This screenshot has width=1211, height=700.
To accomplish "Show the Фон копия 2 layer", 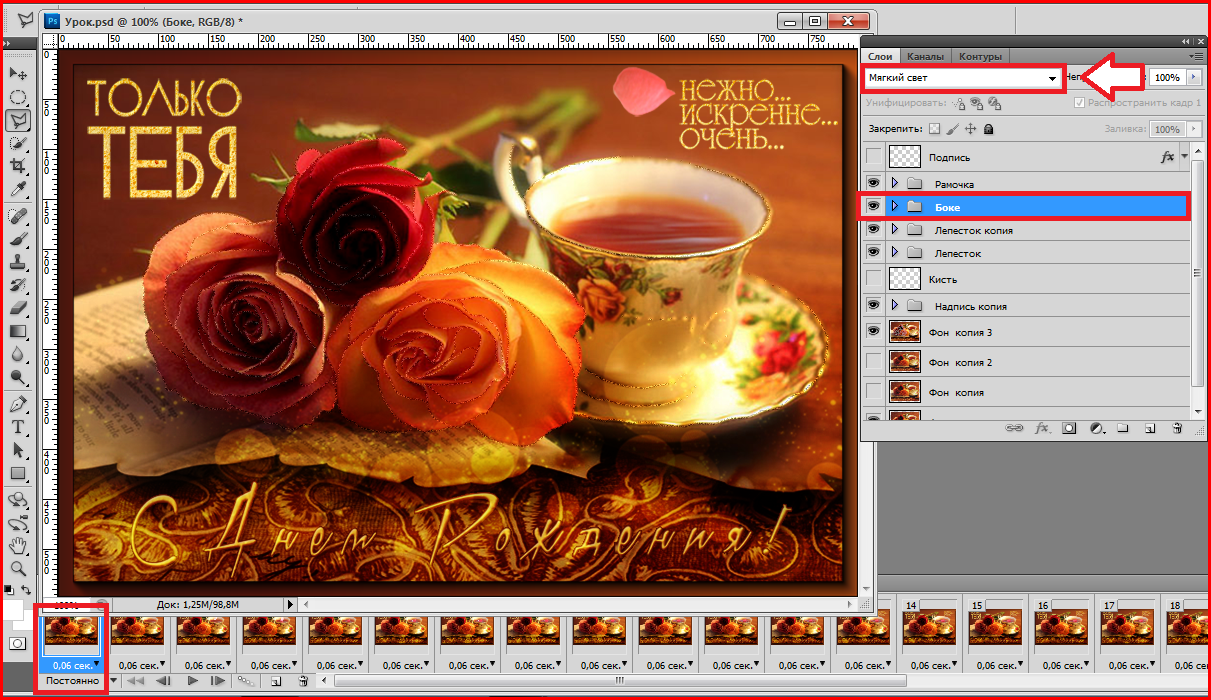I will 874,361.
